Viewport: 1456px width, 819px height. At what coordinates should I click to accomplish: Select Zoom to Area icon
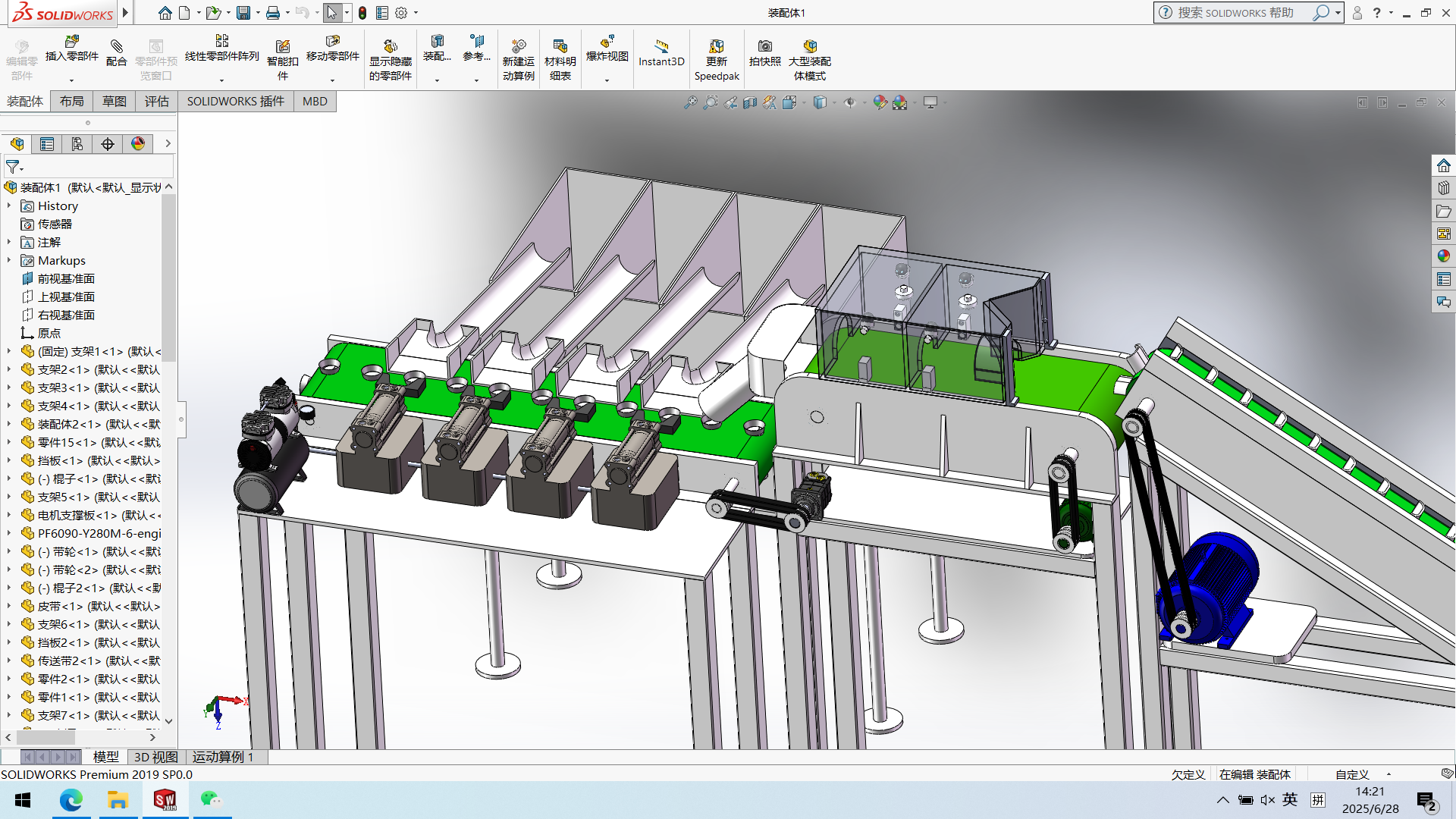click(x=711, y=102)
